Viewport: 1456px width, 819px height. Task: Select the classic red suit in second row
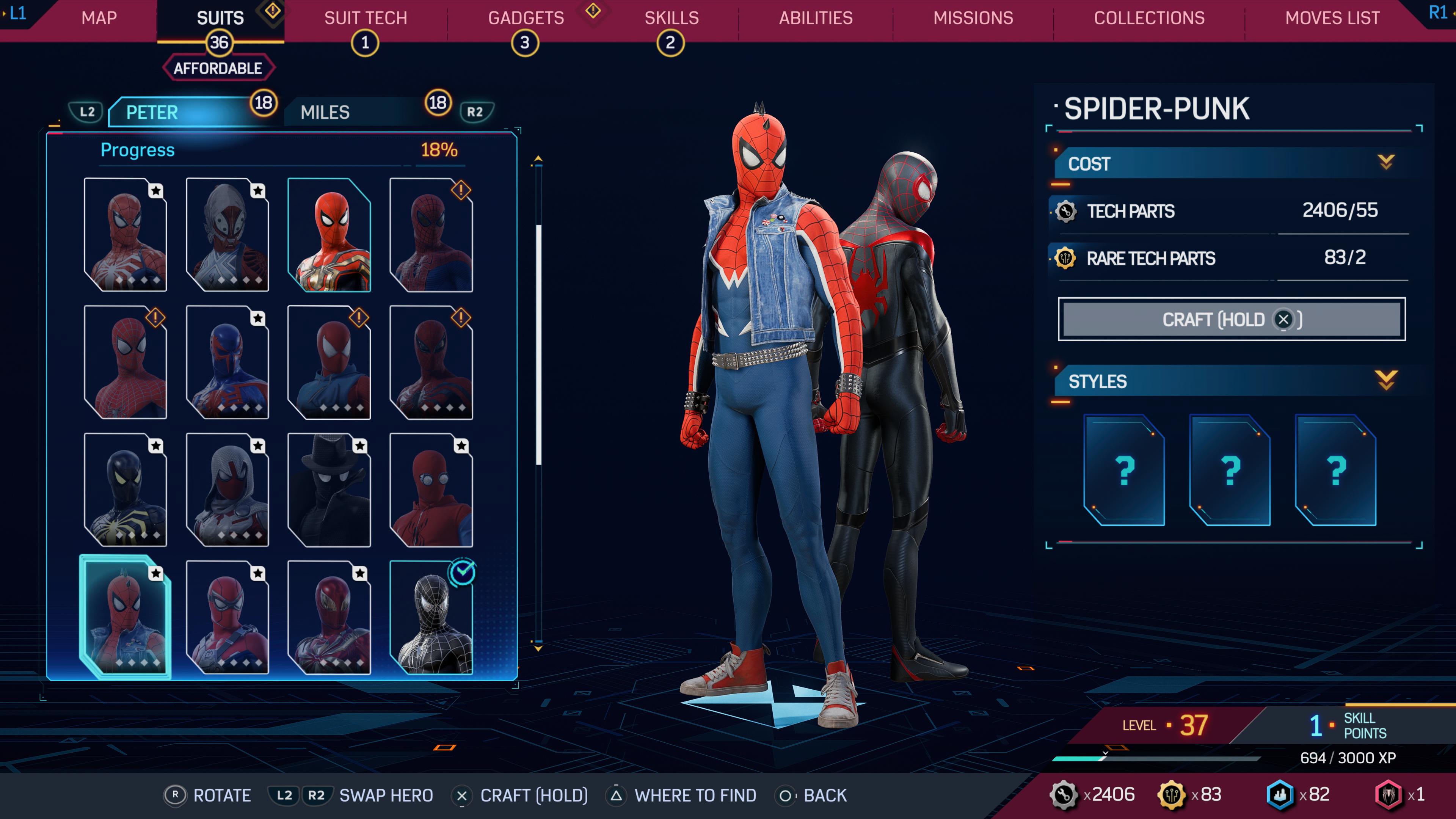[126, 362]
